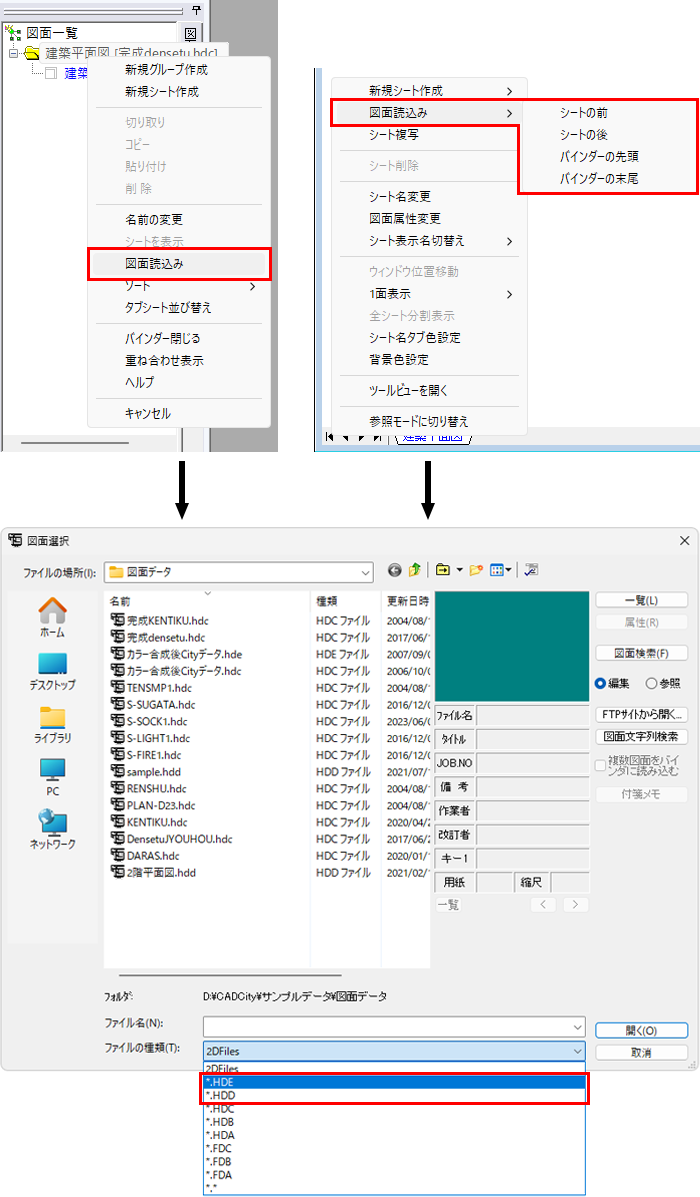Screen dimensions: 700x1197
Task: Expand the ソート submenu
Action: click(x=253, y=286)
